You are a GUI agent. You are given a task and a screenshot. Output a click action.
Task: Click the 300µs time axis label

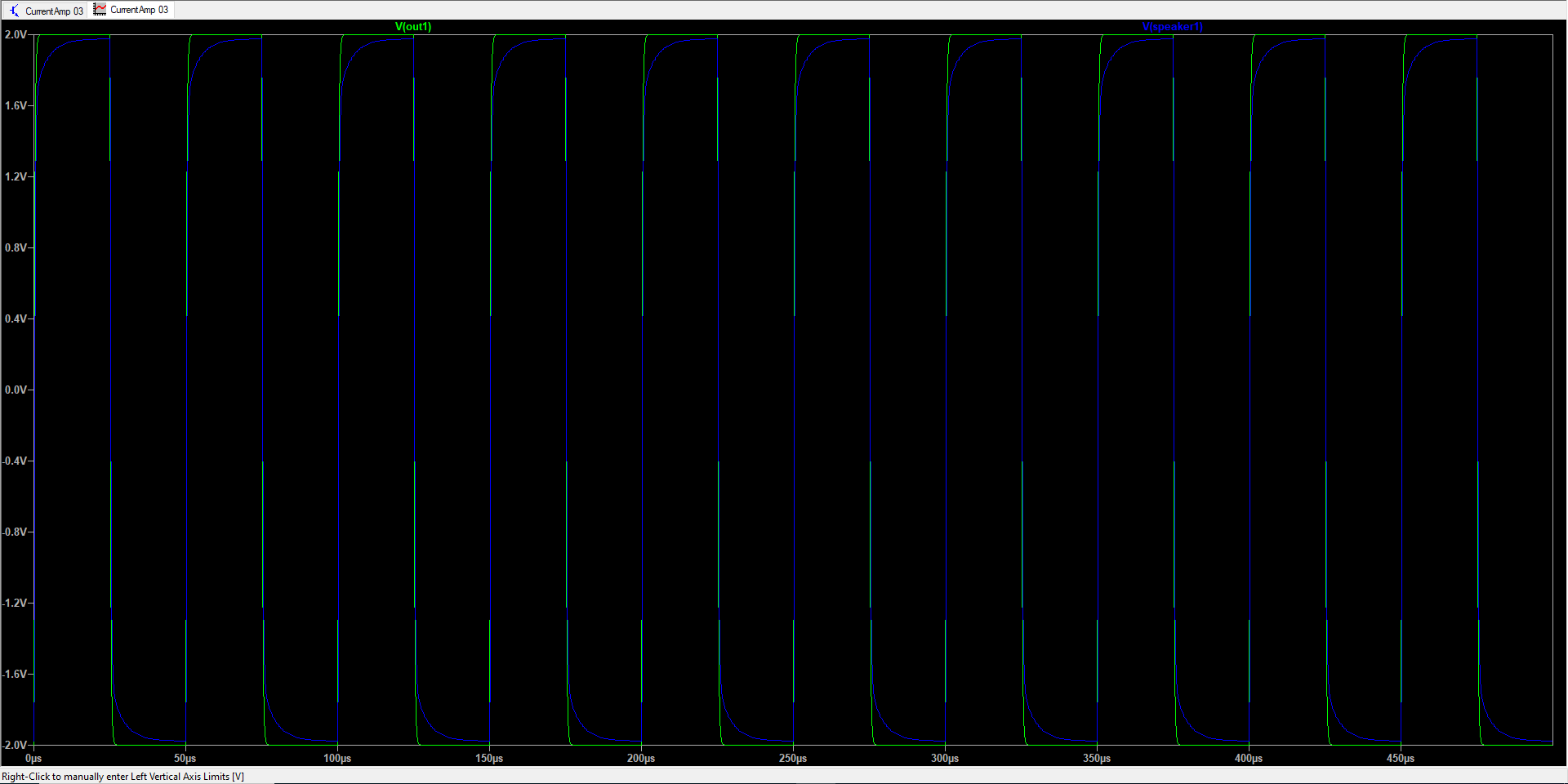[945, 759]
